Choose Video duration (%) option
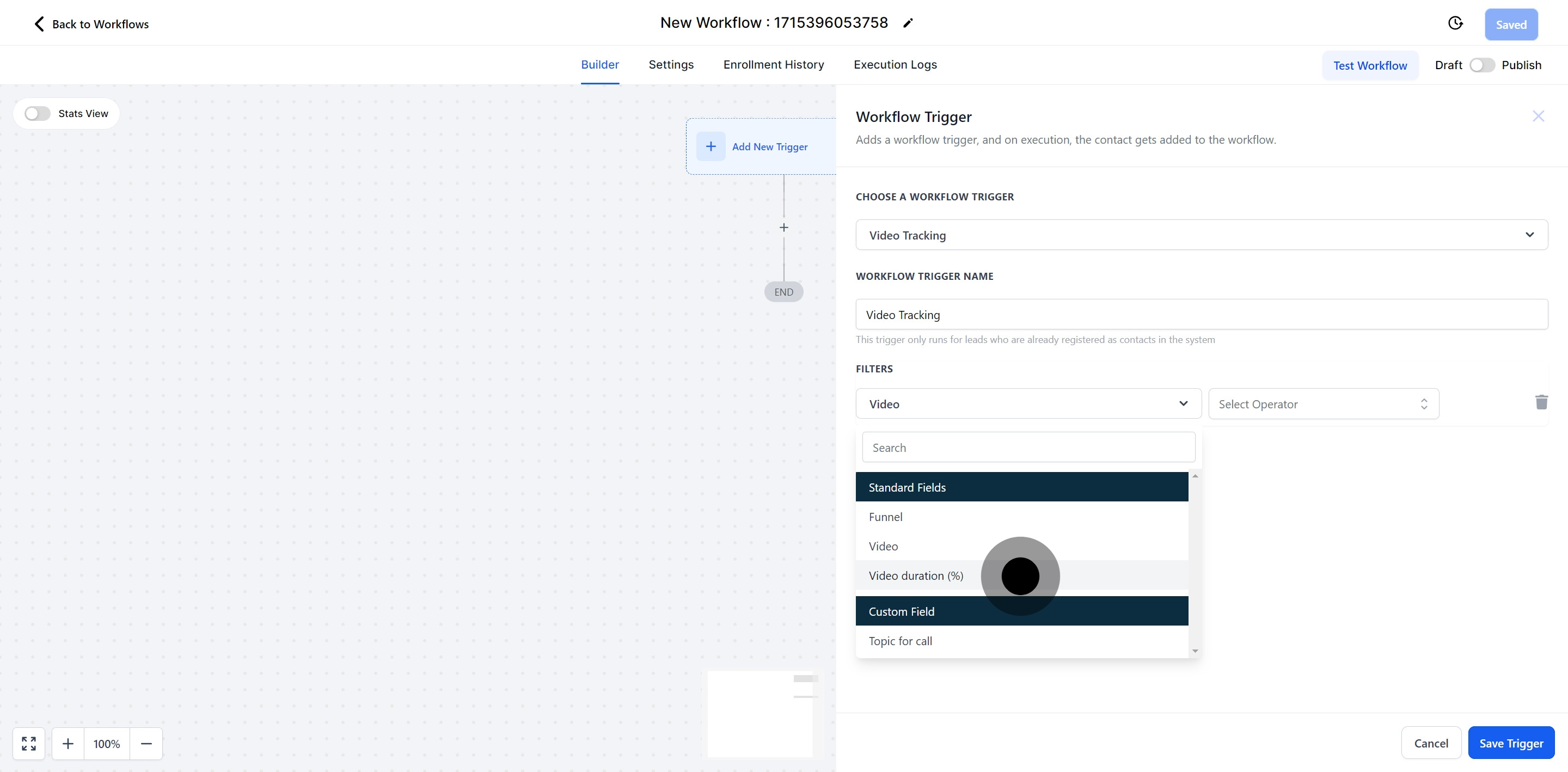The height and width of the screenshot is (772, 1568). tap(915, 576)
